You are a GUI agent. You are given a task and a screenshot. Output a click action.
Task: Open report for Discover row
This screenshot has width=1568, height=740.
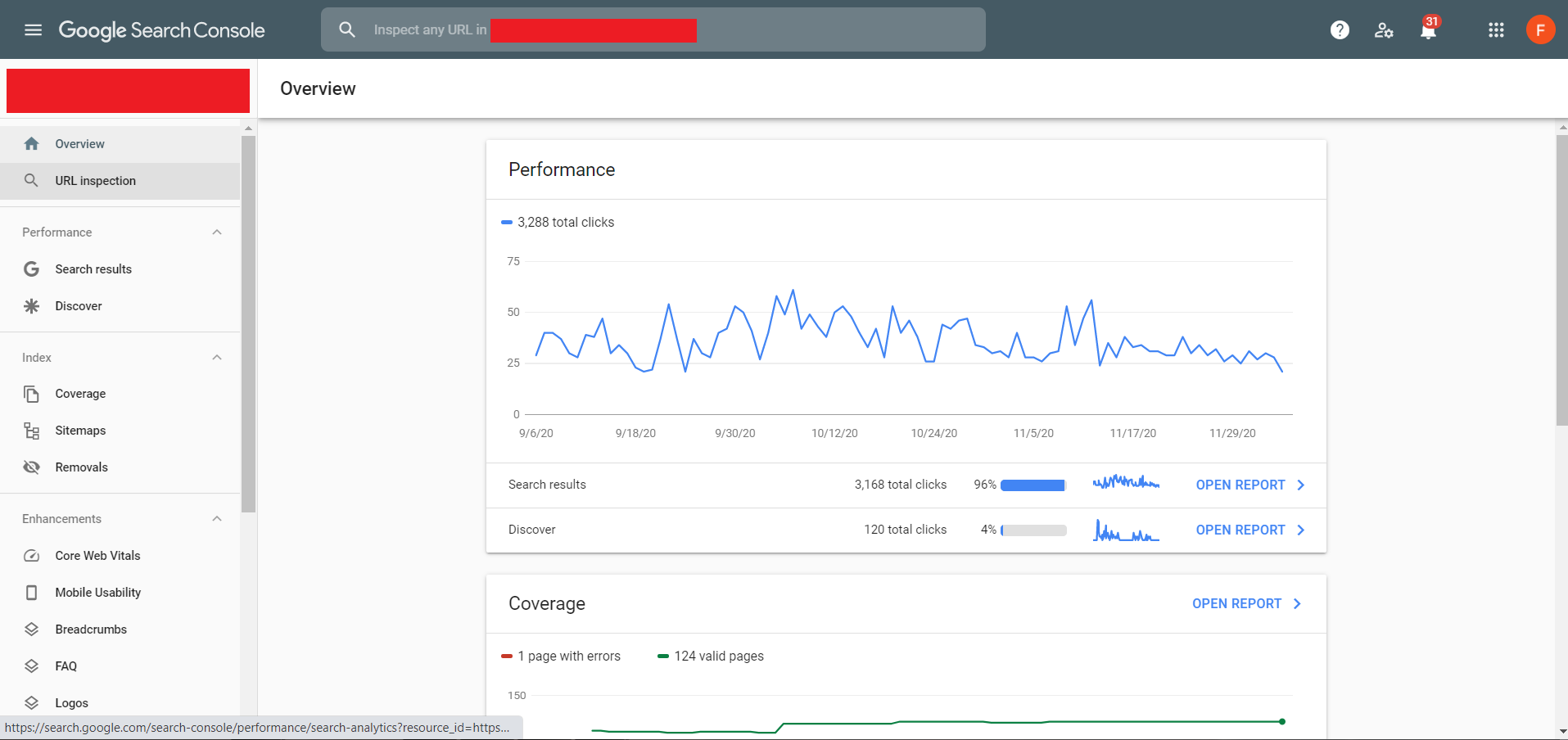point(1249,530)
